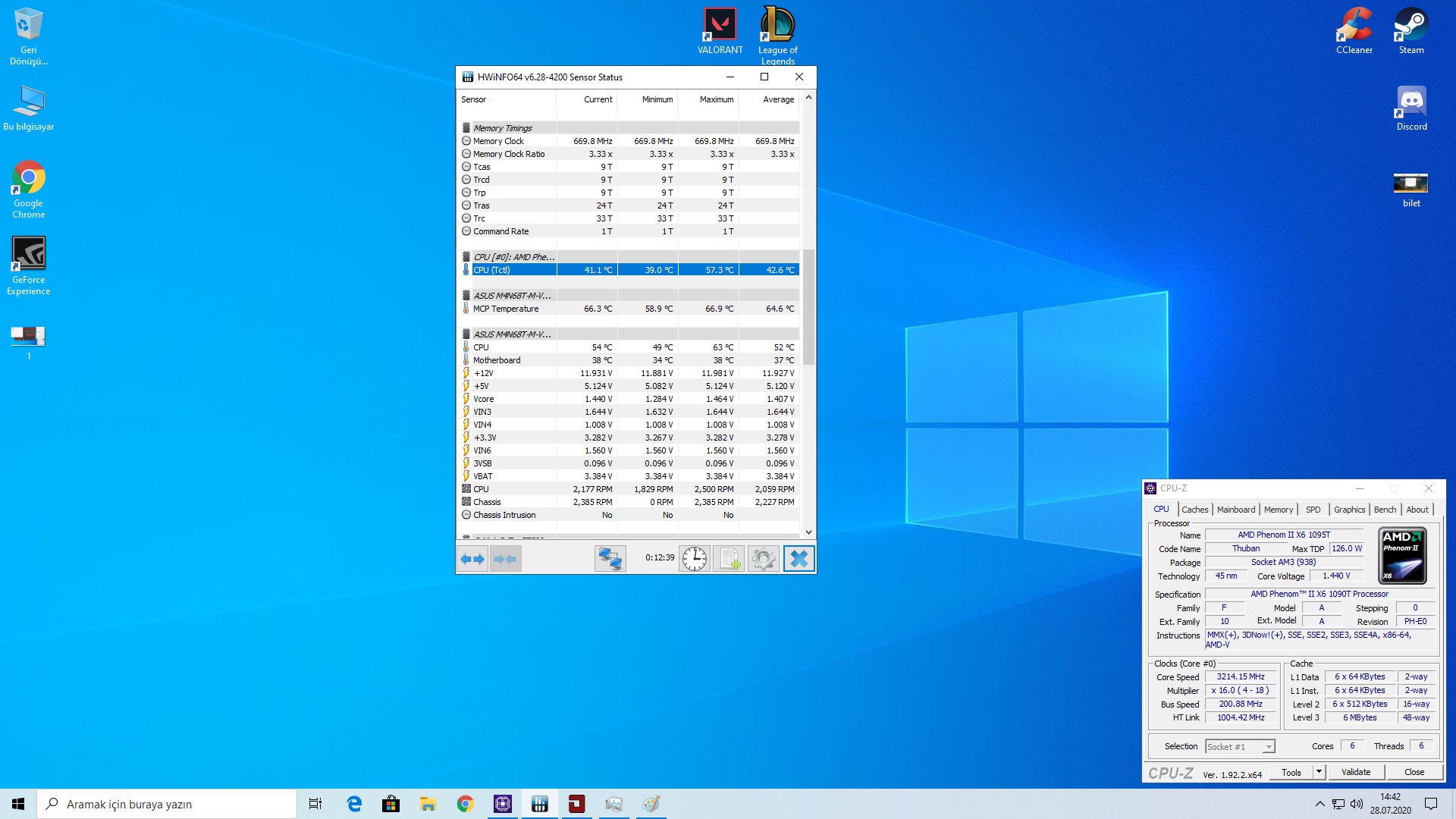
Task: Open CPU-Z Graphics tab
Action: pos(1349,510)
